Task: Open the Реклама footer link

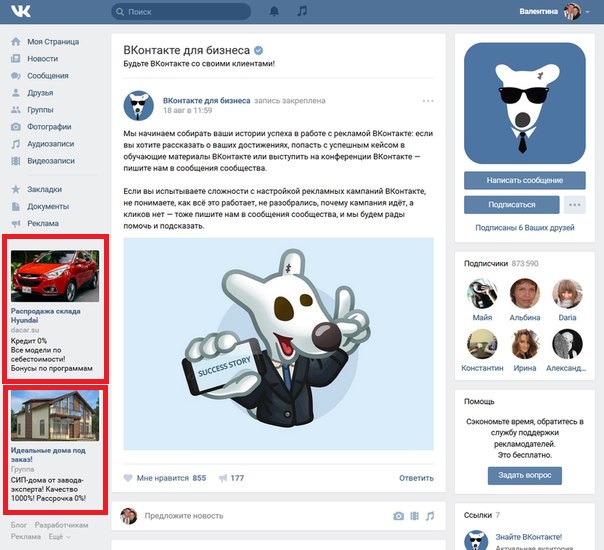Action: coord(26,537)
